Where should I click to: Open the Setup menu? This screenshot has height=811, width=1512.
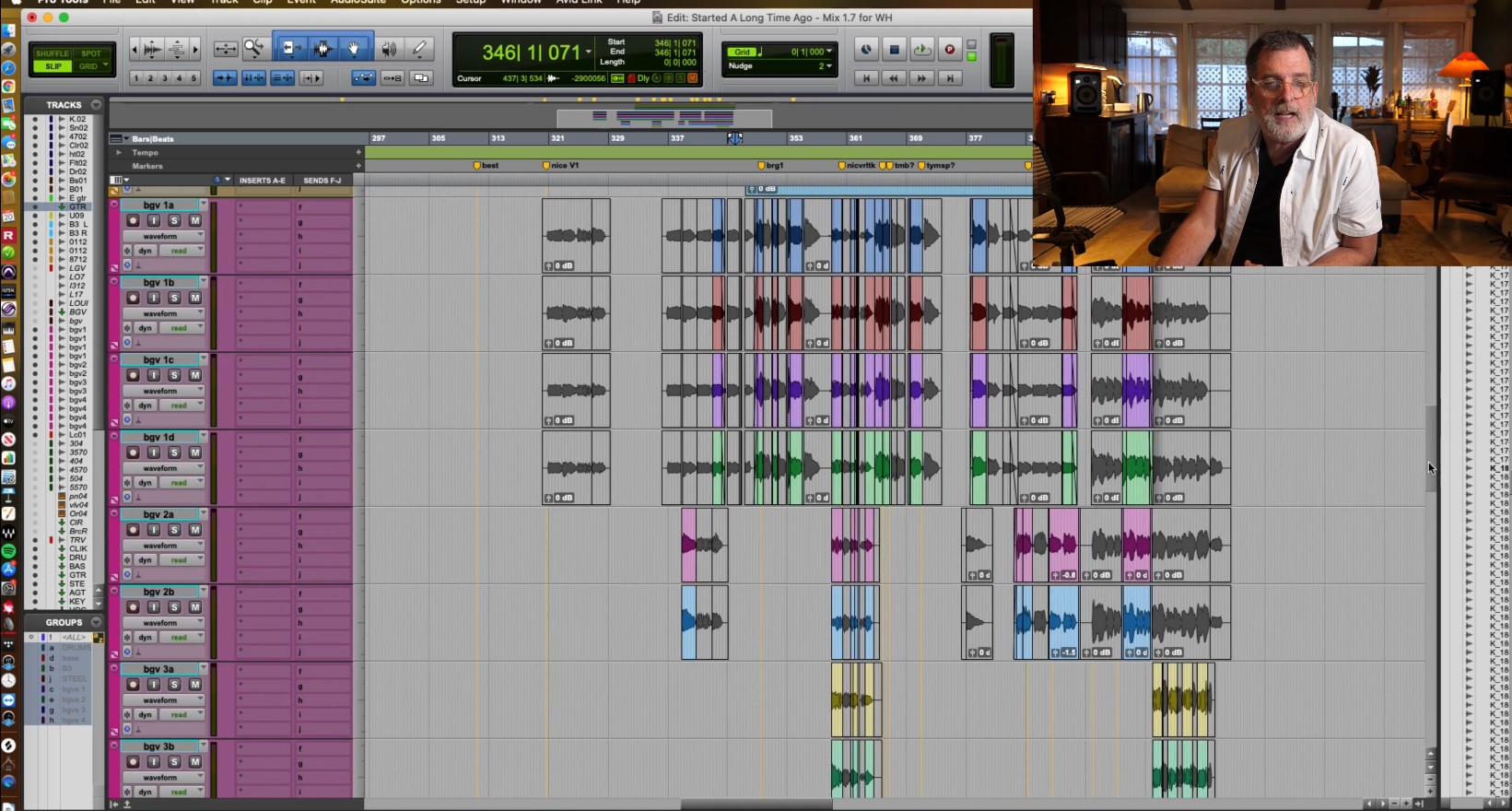pos(471,3)
